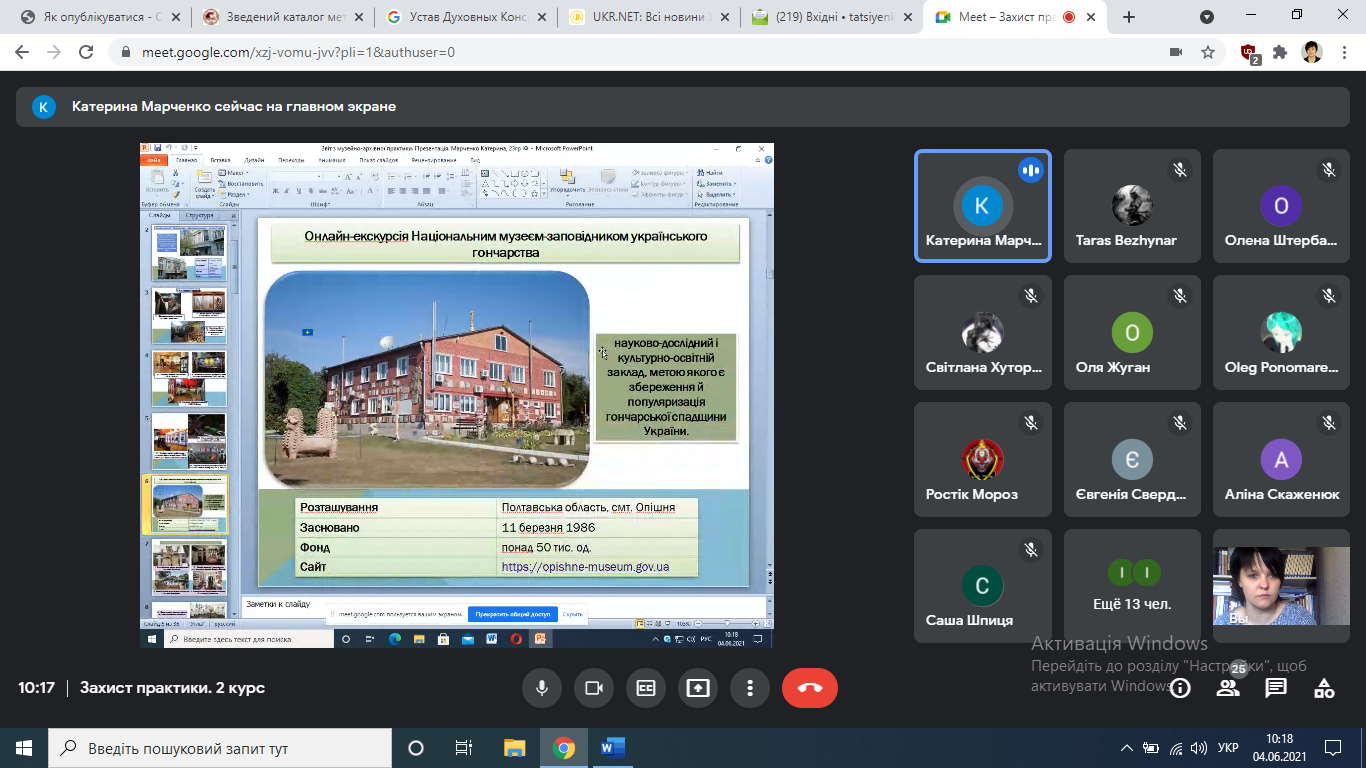Open the meeting details info icon
This screenshot has height=768, width=1366.
(x=1181, y=688)
